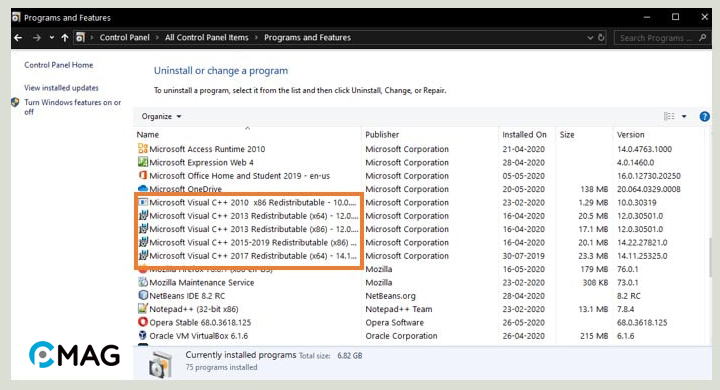This screenshot has width=720, height=390.
Task: Click the NetBeans IDE 8.2 RC icon
Action: pos(143,295)
